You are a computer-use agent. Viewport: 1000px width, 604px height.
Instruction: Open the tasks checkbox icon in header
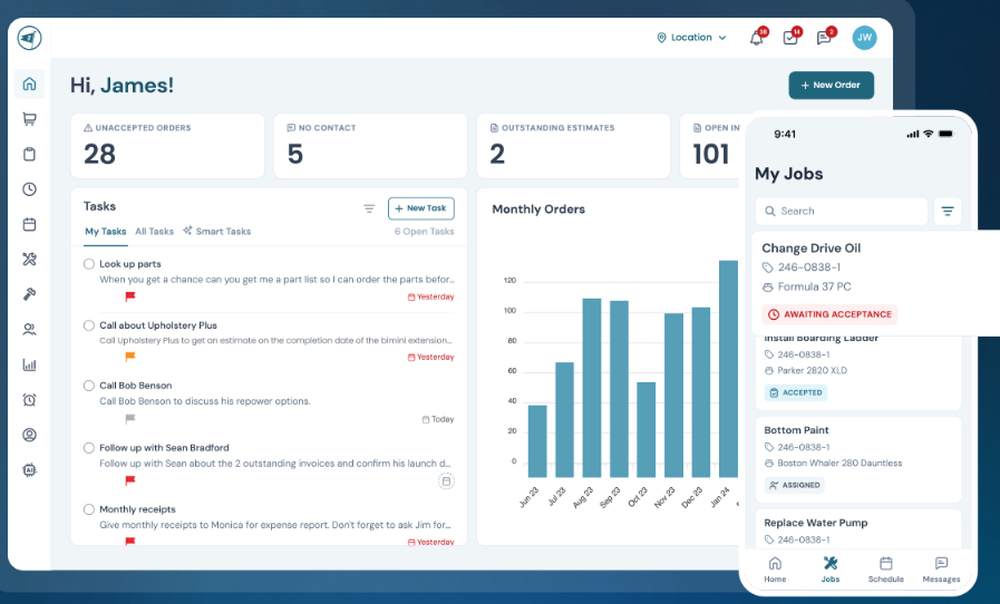click(x=791, y=38)
